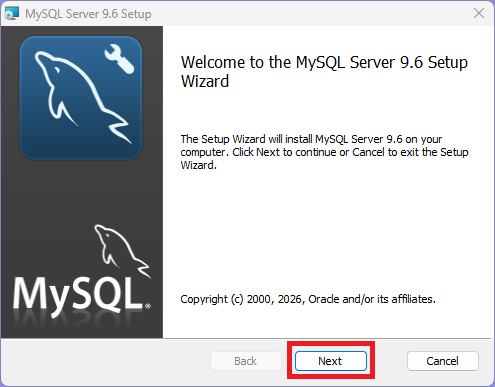This screenshot has width=495, height=387.
Task: Click the Next button to continue setup
Action: 331,361
